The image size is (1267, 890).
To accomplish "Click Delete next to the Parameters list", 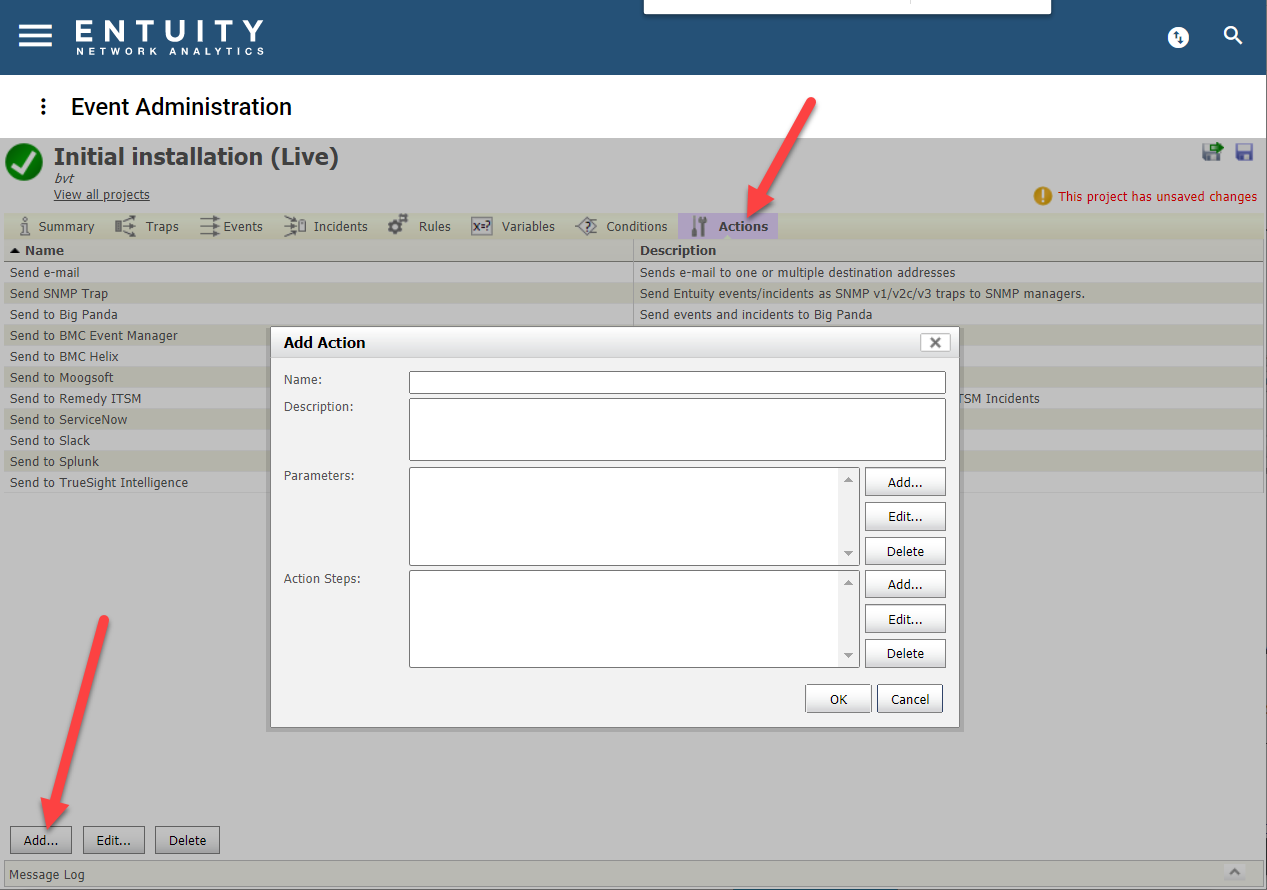I will 905,551.
